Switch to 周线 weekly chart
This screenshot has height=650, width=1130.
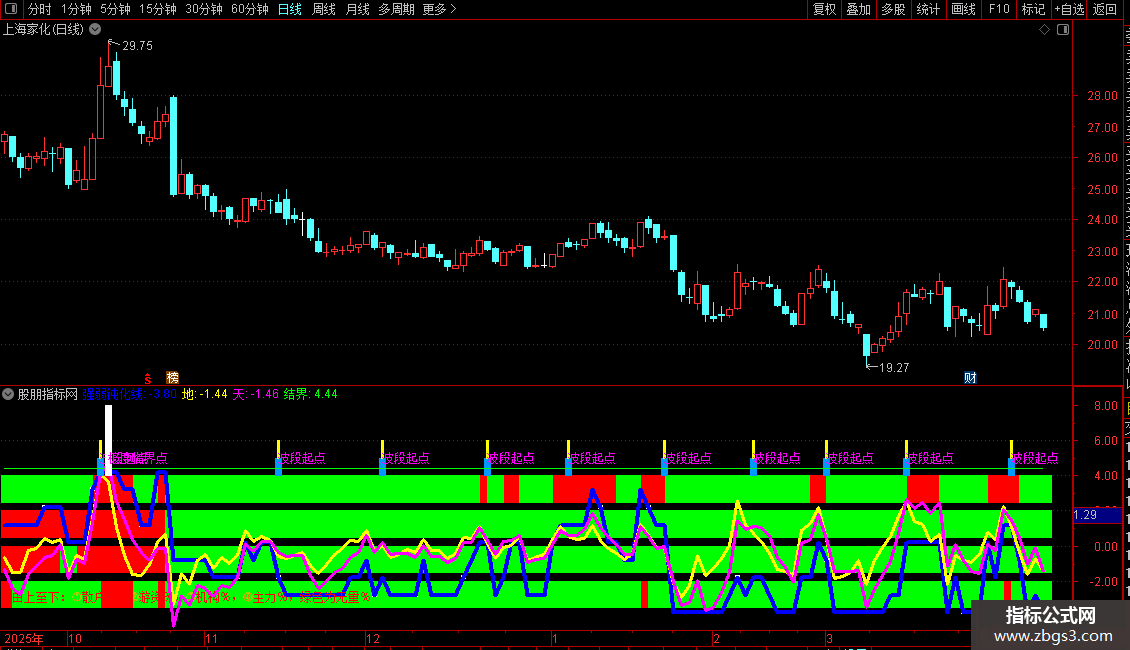click(x=324, y=9)
